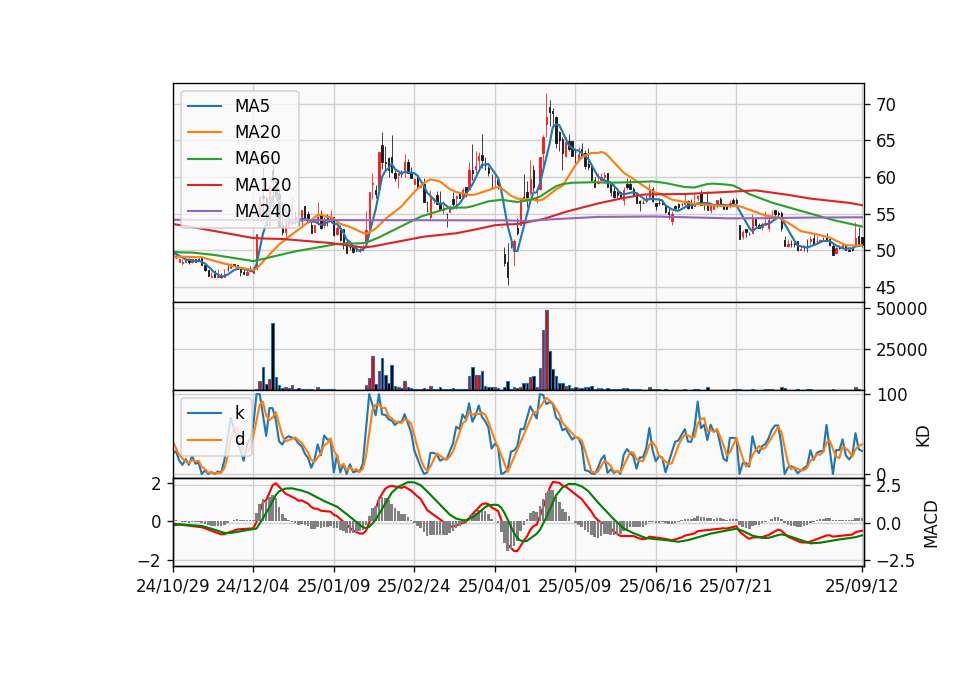Click the orange line sample beside MA20

pyautogui.click(x=204, y=132)
